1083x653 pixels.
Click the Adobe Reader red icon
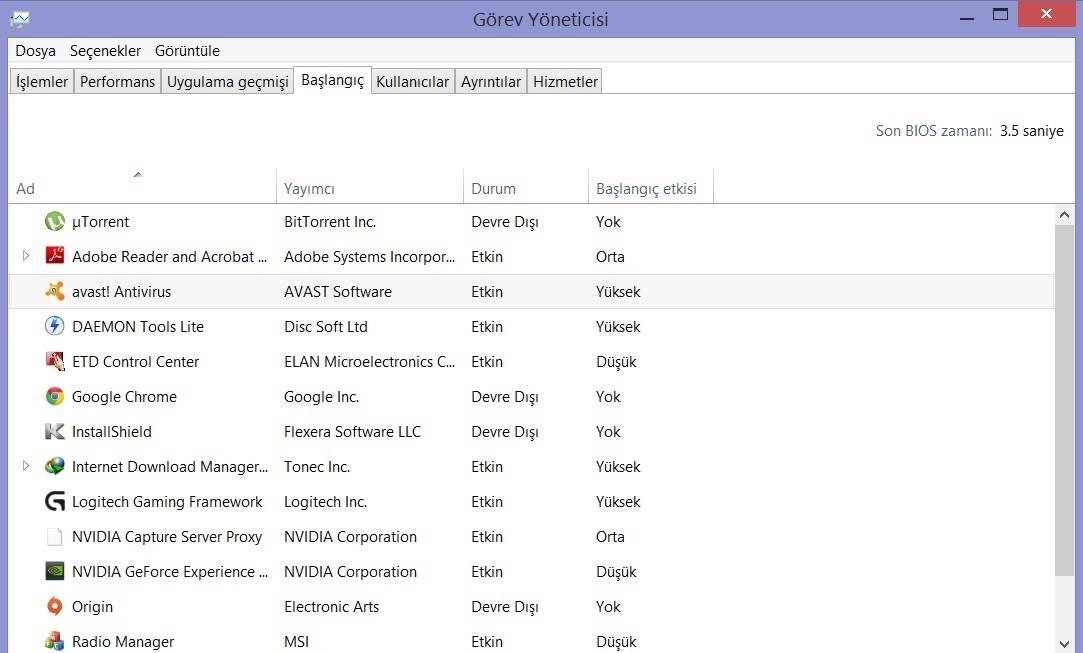click(55, 256)
